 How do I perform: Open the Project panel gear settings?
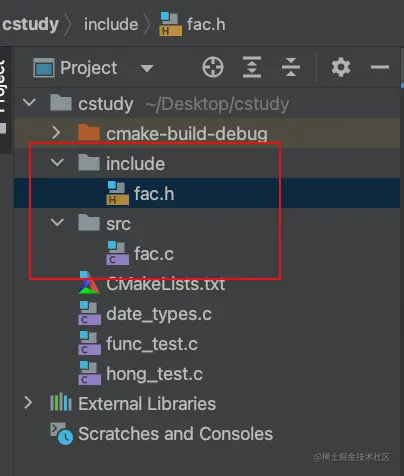341,67
